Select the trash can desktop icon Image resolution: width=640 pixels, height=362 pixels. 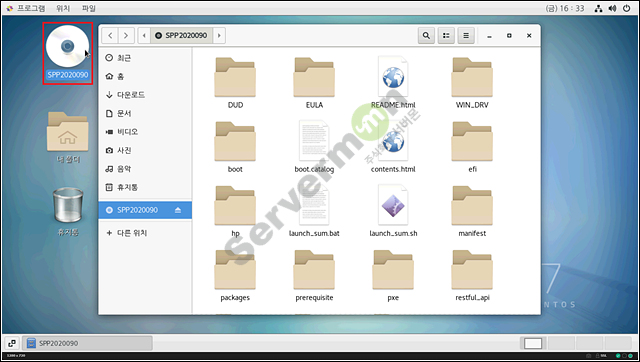68,212
